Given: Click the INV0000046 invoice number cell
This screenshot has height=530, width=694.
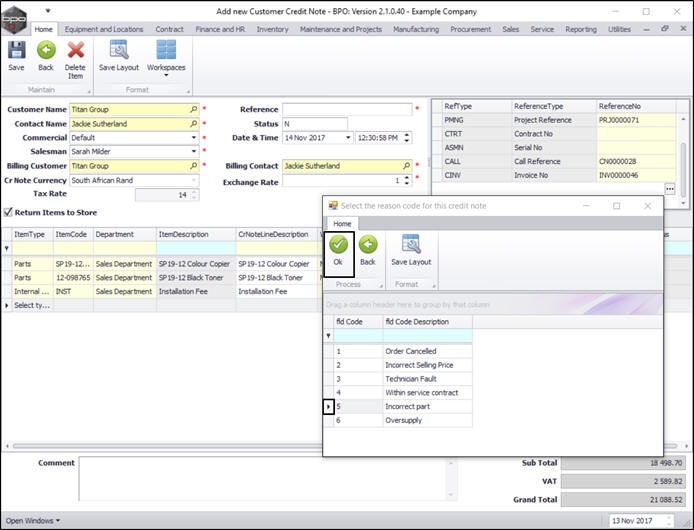Looking at the screenshot, I should [x=636, y=175].
